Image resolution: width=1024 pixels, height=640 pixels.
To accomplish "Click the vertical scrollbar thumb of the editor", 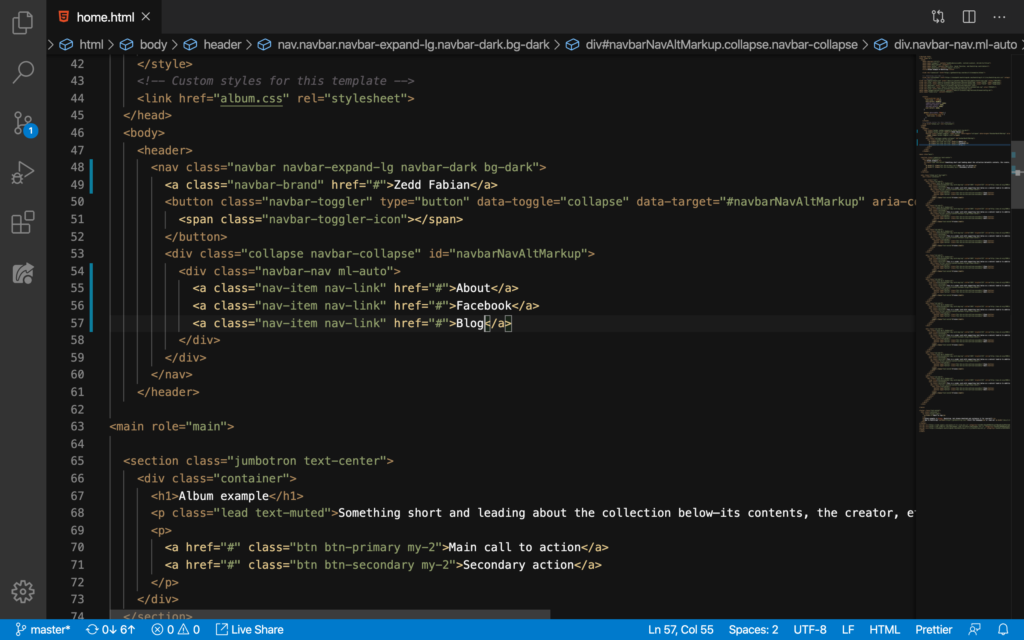I will pos(1017,174).
